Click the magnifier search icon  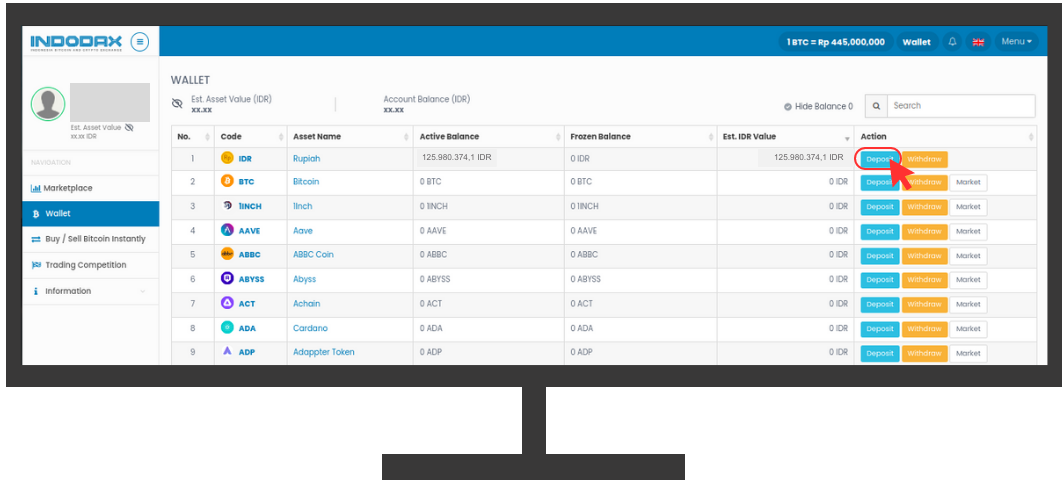click(x=876, y=106)
